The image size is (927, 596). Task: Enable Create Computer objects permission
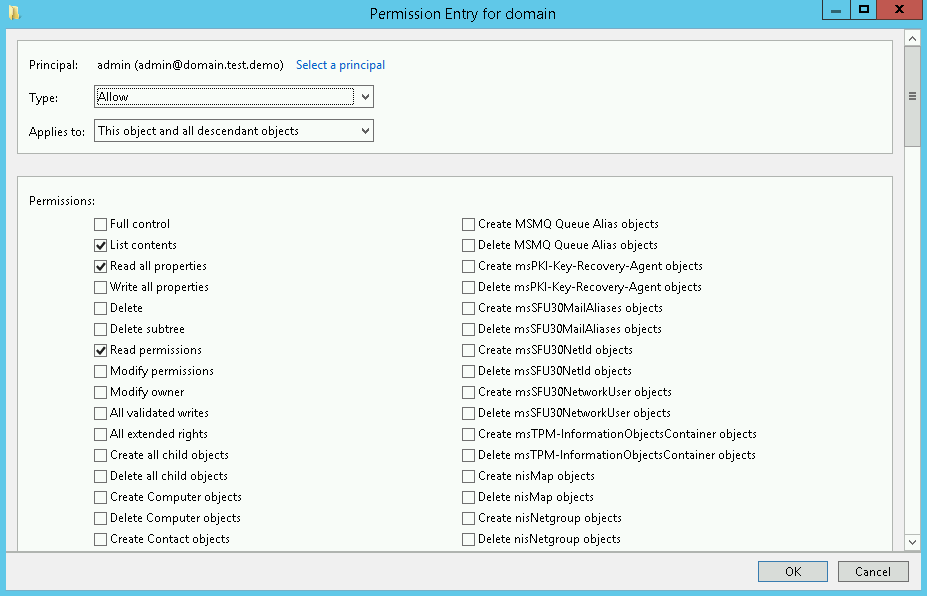[x=101, y=497]
